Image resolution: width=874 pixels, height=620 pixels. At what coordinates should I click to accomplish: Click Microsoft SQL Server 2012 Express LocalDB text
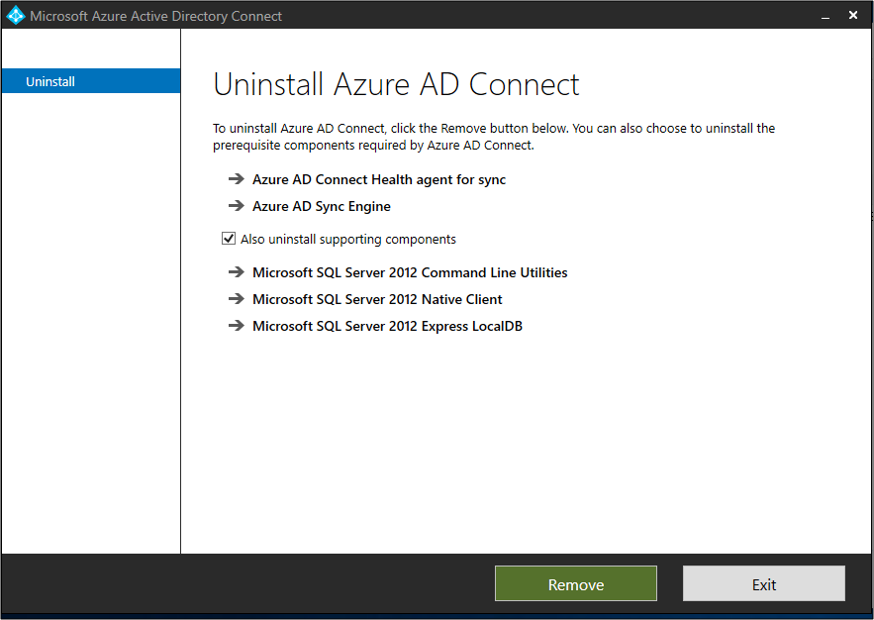(387, 326)
